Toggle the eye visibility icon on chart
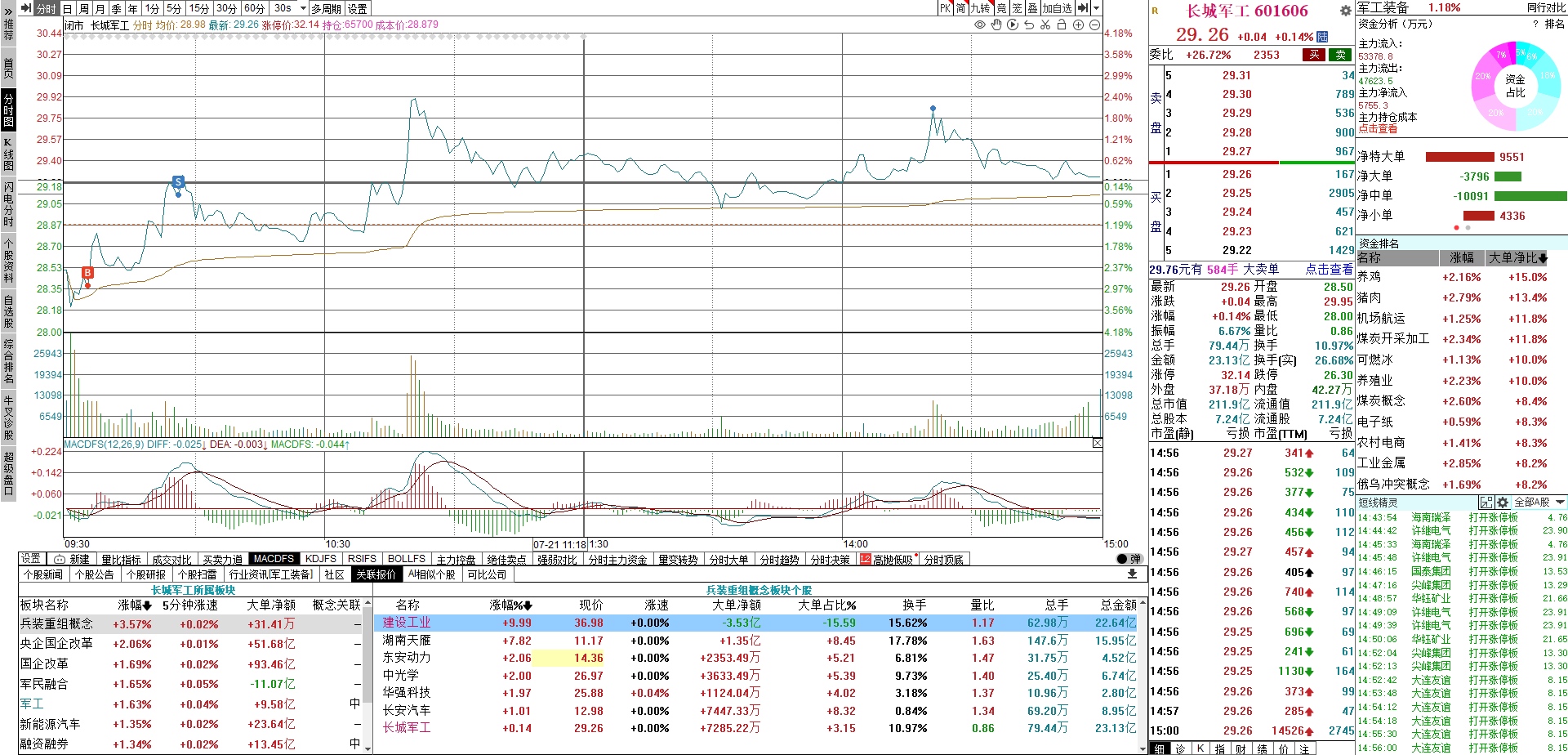This screenshot has height=755, width=1568. (x=979, y=25)
